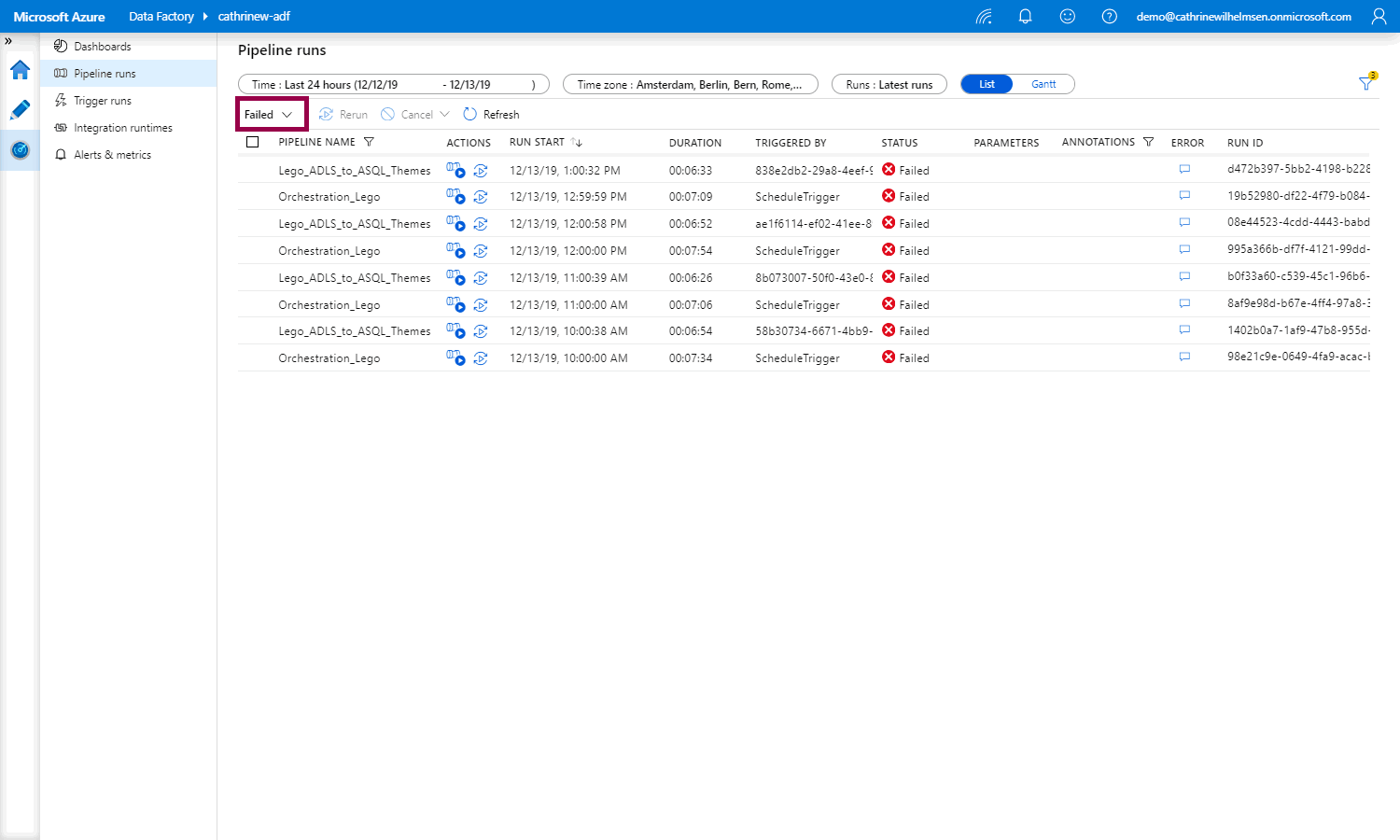
Task: Open notifications bell in top bar
Action: pos(1025,17)
